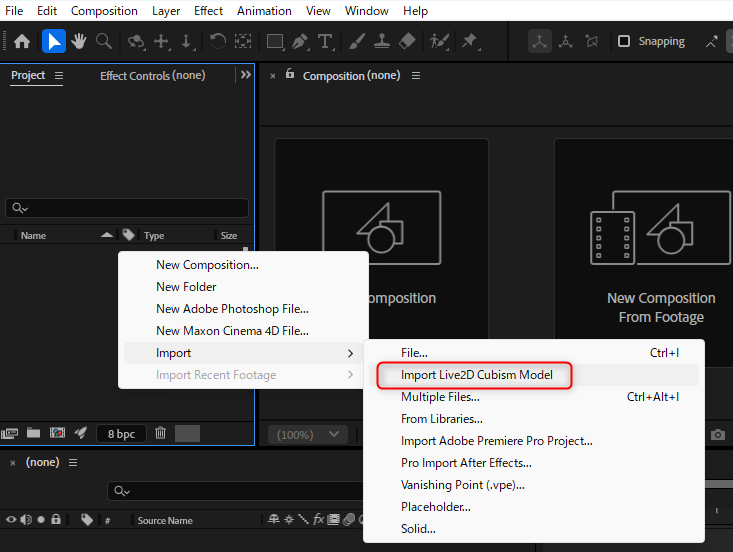The image size is (733, 552).
Task: Open the Composition panel hamburger menu
Action: 416,75
